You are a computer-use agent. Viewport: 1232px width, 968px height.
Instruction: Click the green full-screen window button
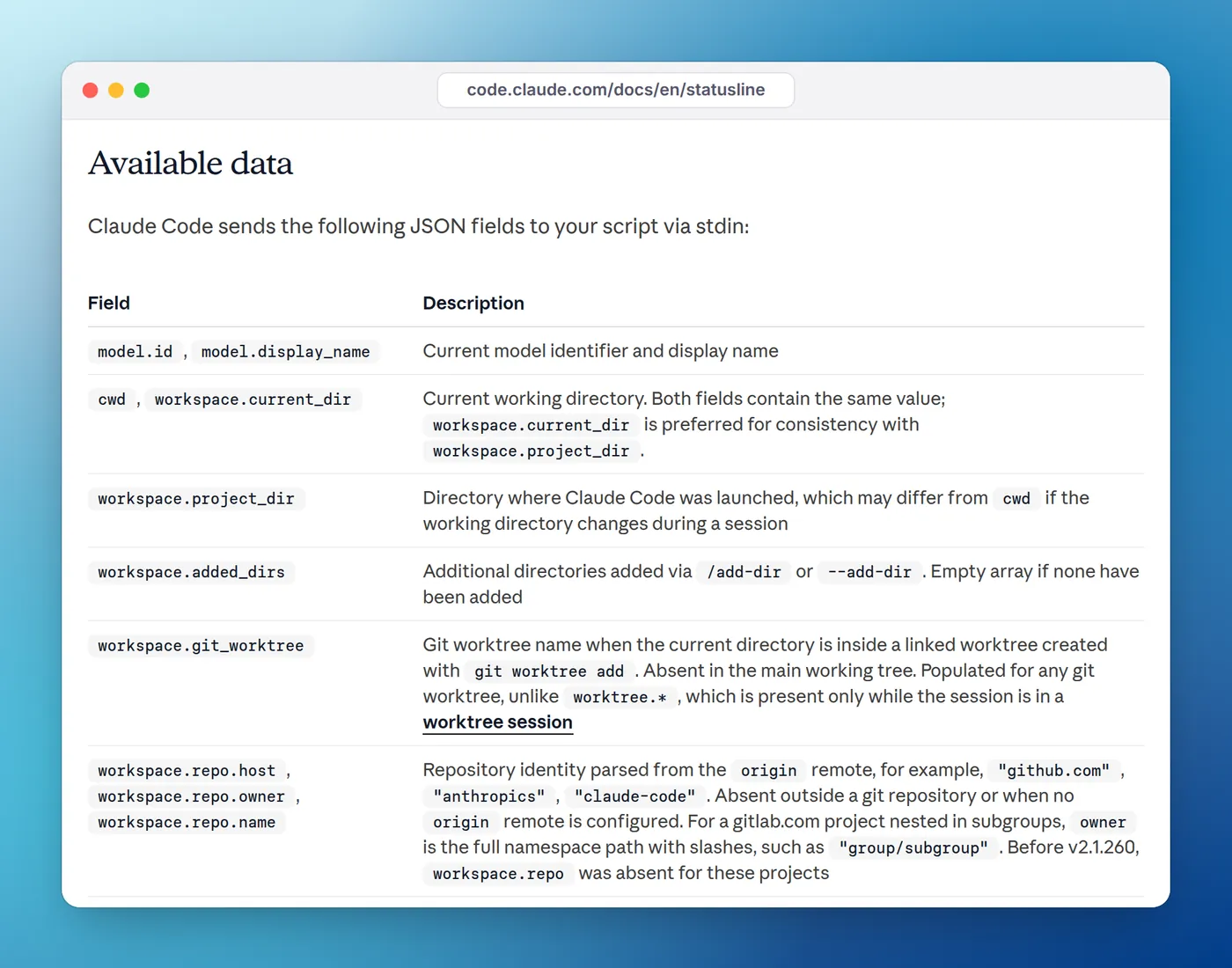pos(142,90)
